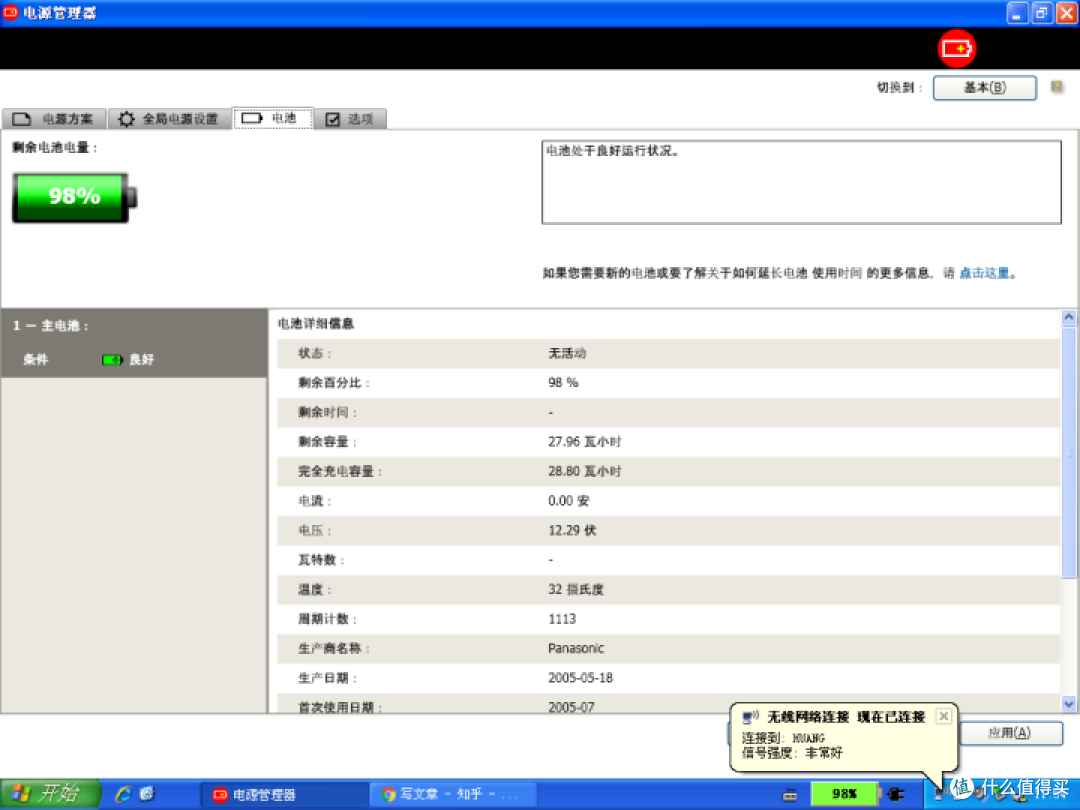Click the 生产日期 value 2005-05-18
The width and height of the screenshot is (1080, 810).
581,678
